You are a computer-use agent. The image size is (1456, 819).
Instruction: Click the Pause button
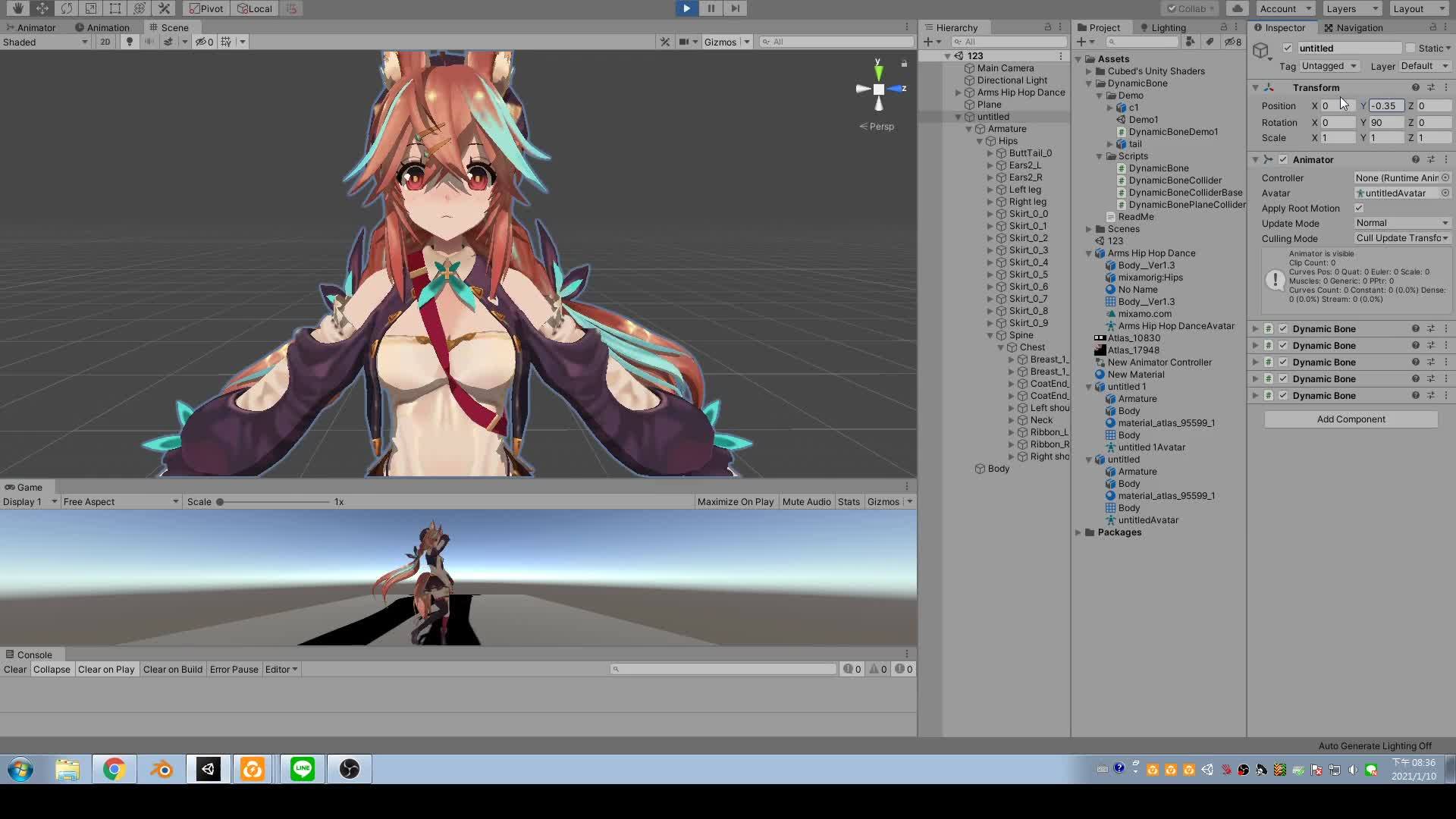click(x=711, y=8)
